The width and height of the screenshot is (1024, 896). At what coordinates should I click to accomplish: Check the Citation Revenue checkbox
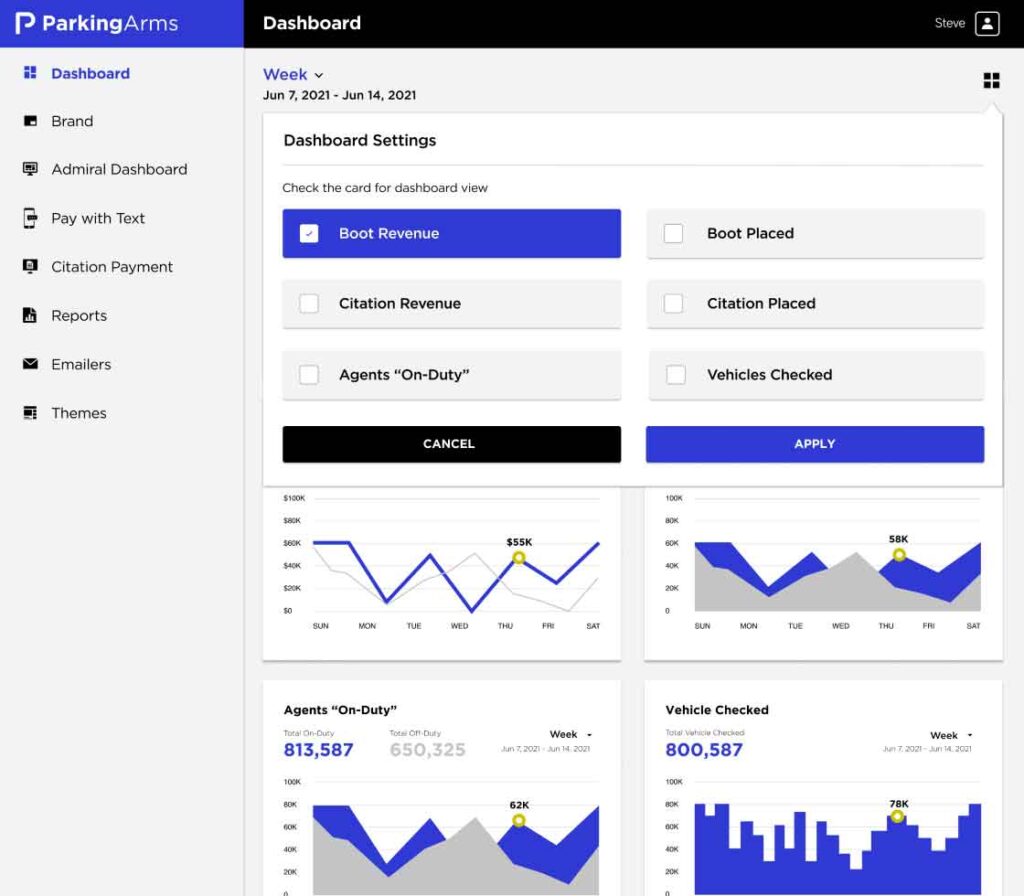coord(309,304)
